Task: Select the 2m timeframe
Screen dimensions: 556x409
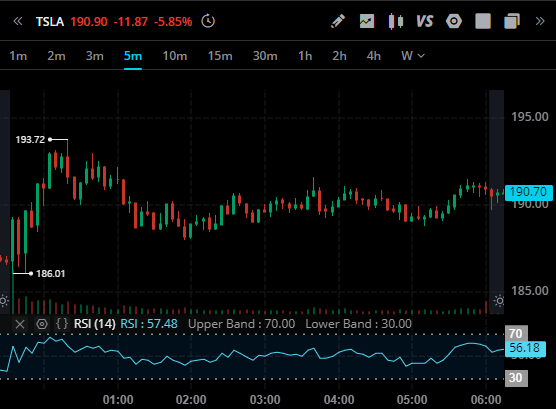Action: click(56, 56)
